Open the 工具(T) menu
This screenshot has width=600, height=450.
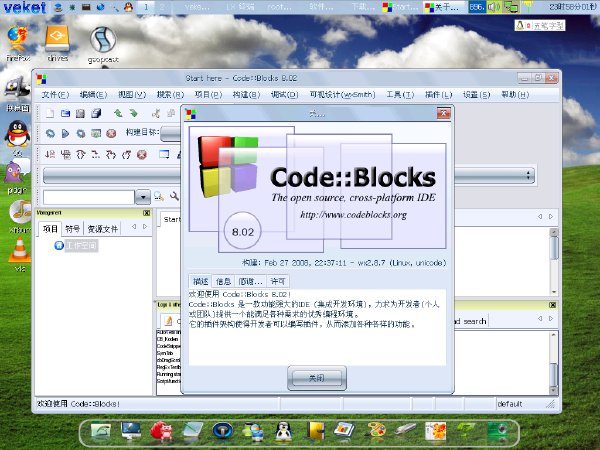tap(400, 95)
